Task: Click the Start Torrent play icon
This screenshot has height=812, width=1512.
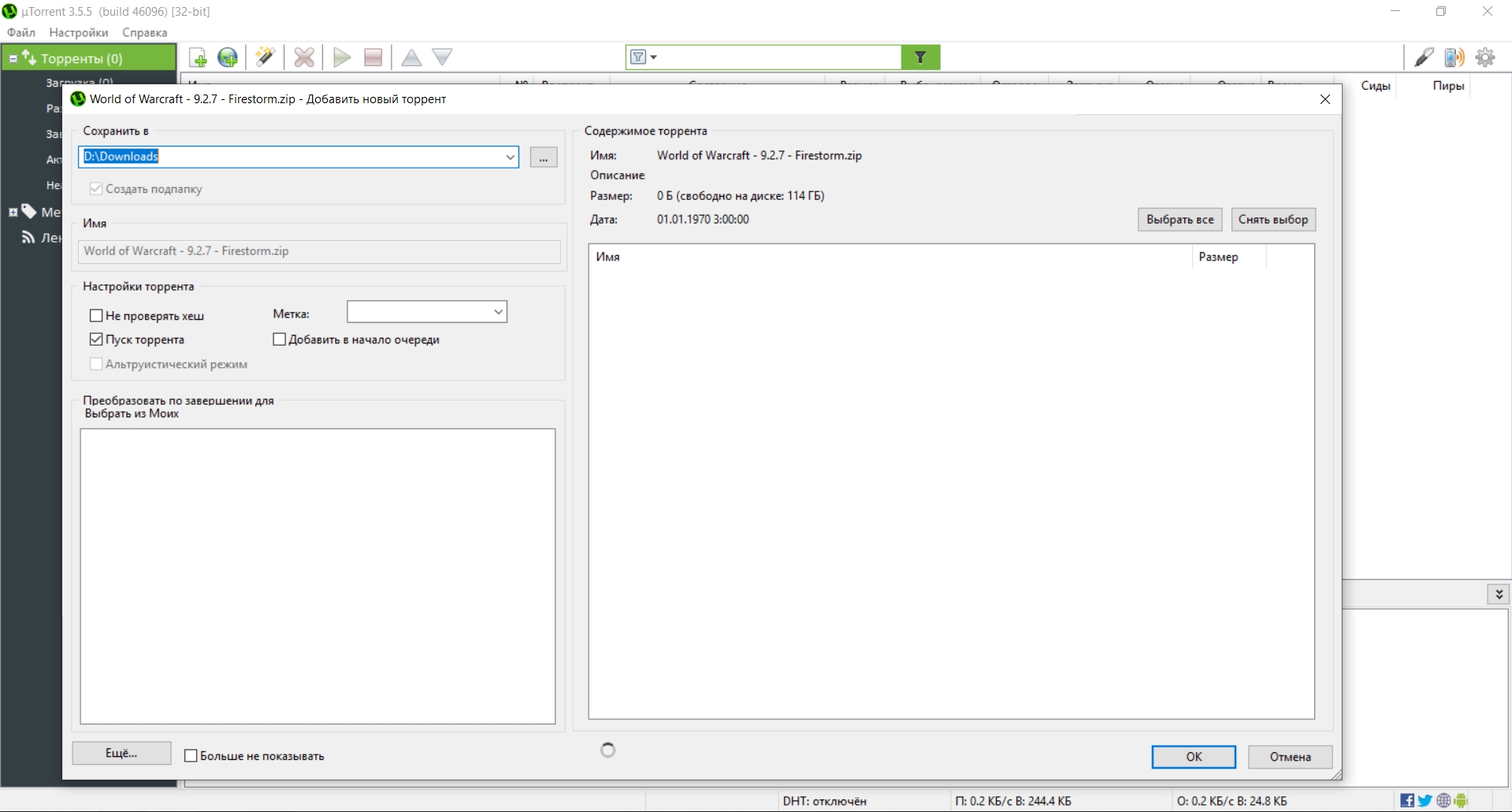Action: click(342, 57)
